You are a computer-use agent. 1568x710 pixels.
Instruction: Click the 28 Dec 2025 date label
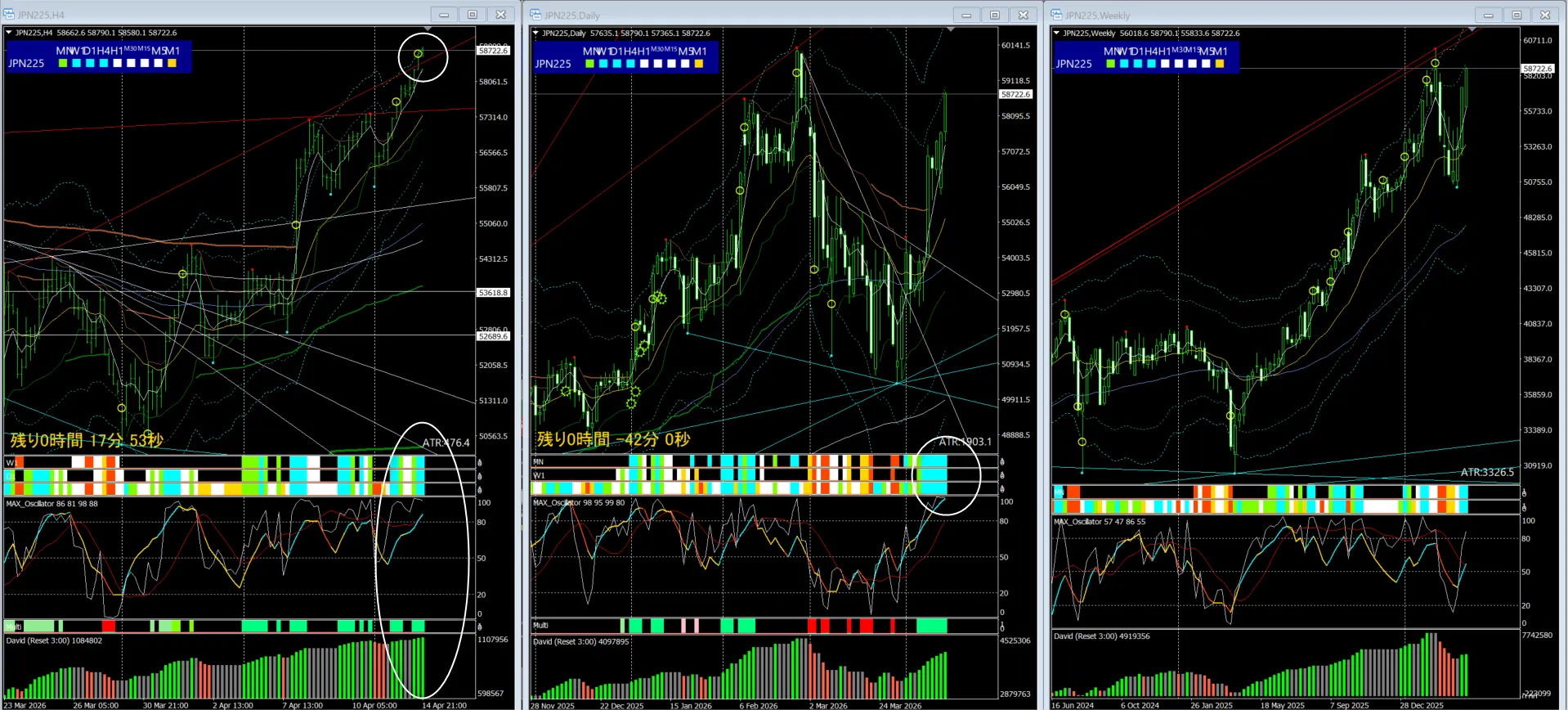click(x=1422, y=705)
